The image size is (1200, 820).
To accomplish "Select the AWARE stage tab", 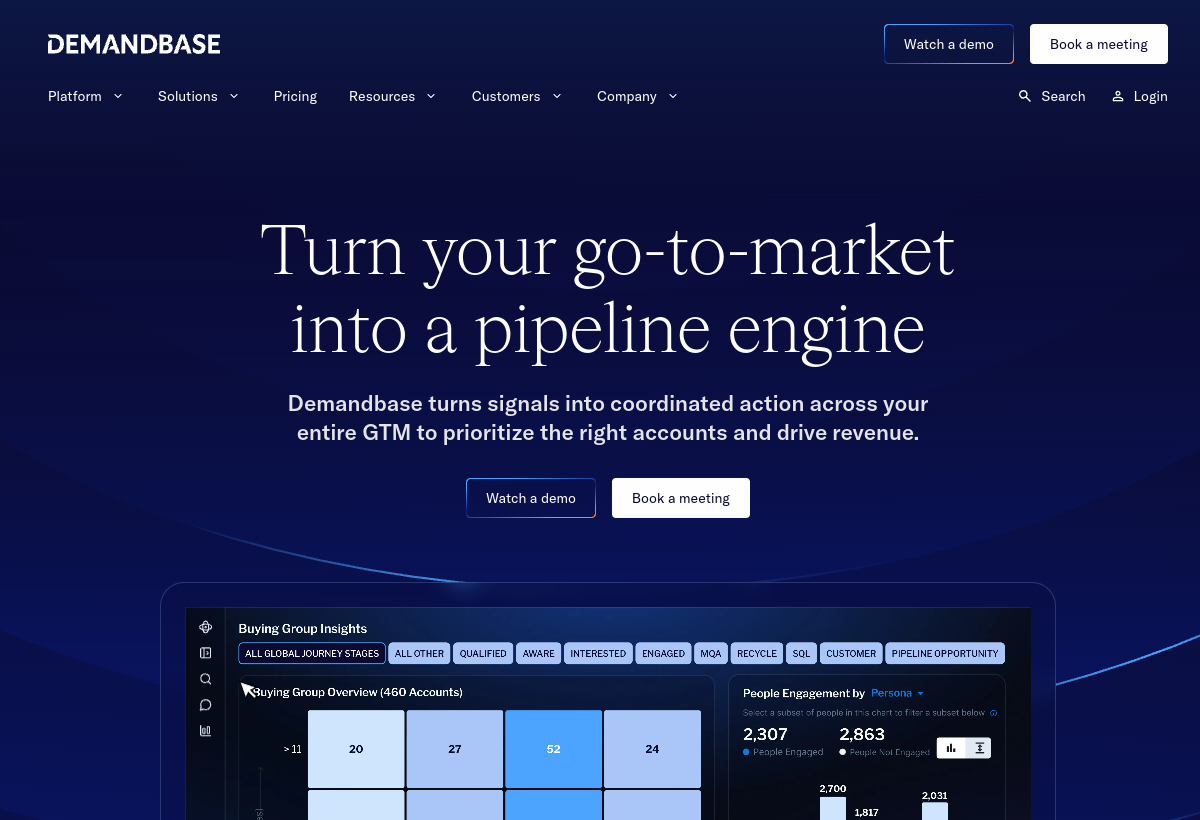I will coord(538,653).
